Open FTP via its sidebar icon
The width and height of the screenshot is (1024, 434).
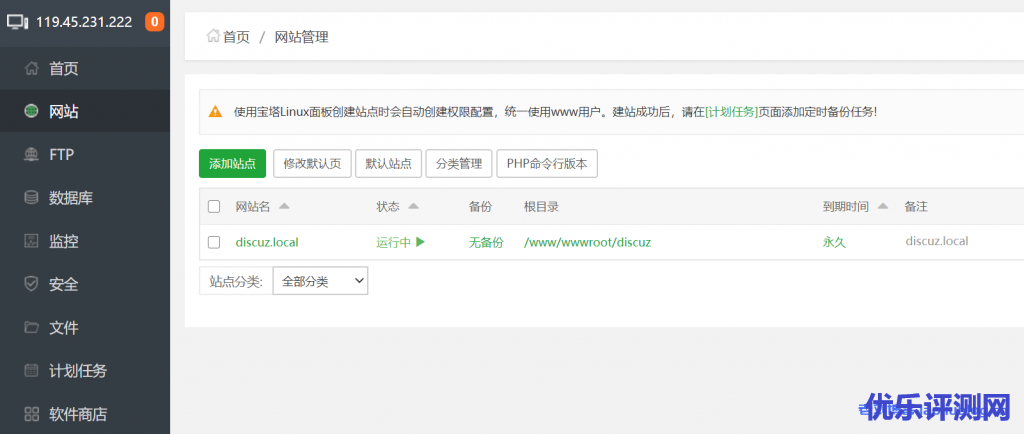[x=31, y=155]
